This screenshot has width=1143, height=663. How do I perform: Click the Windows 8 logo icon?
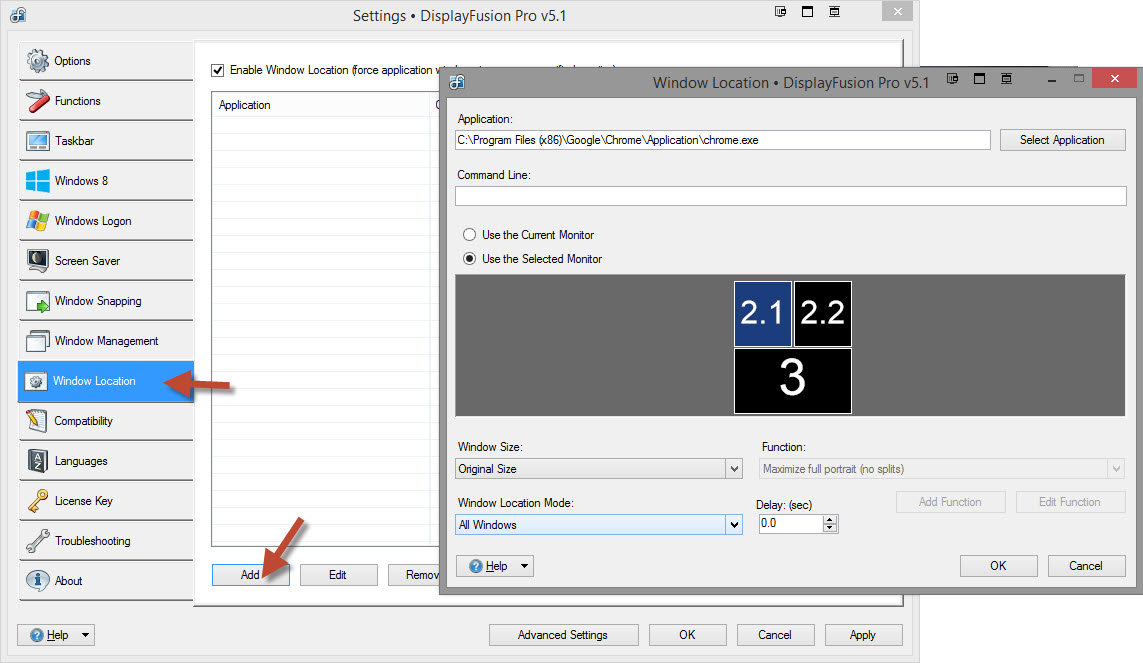pyautogui.click(x=38, y=181)
